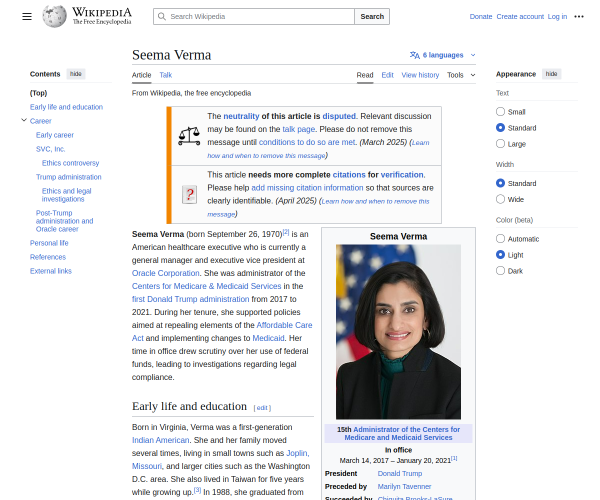Open the add missing citation information link
This screenshot has height=500, width=600.
[307, 187]
